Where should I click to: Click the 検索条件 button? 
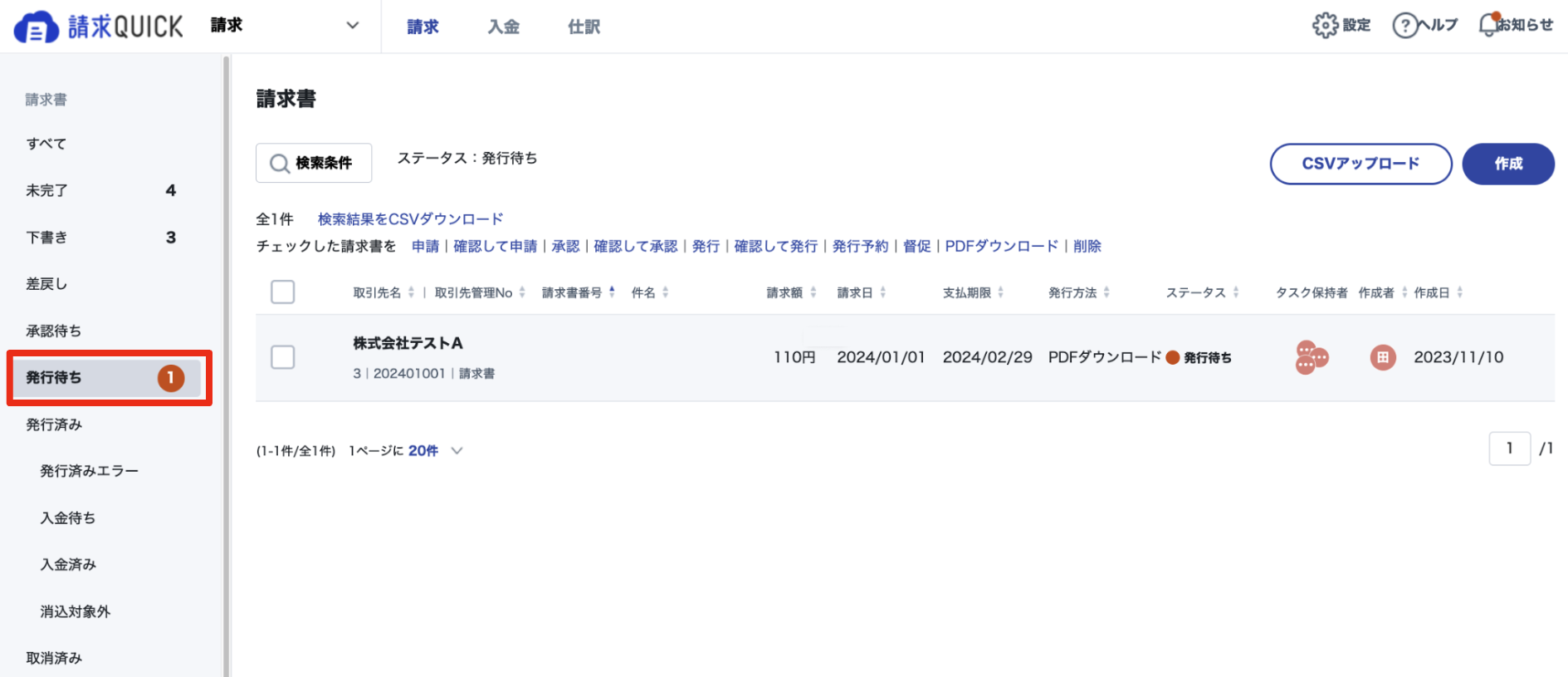tap(314, 163)
